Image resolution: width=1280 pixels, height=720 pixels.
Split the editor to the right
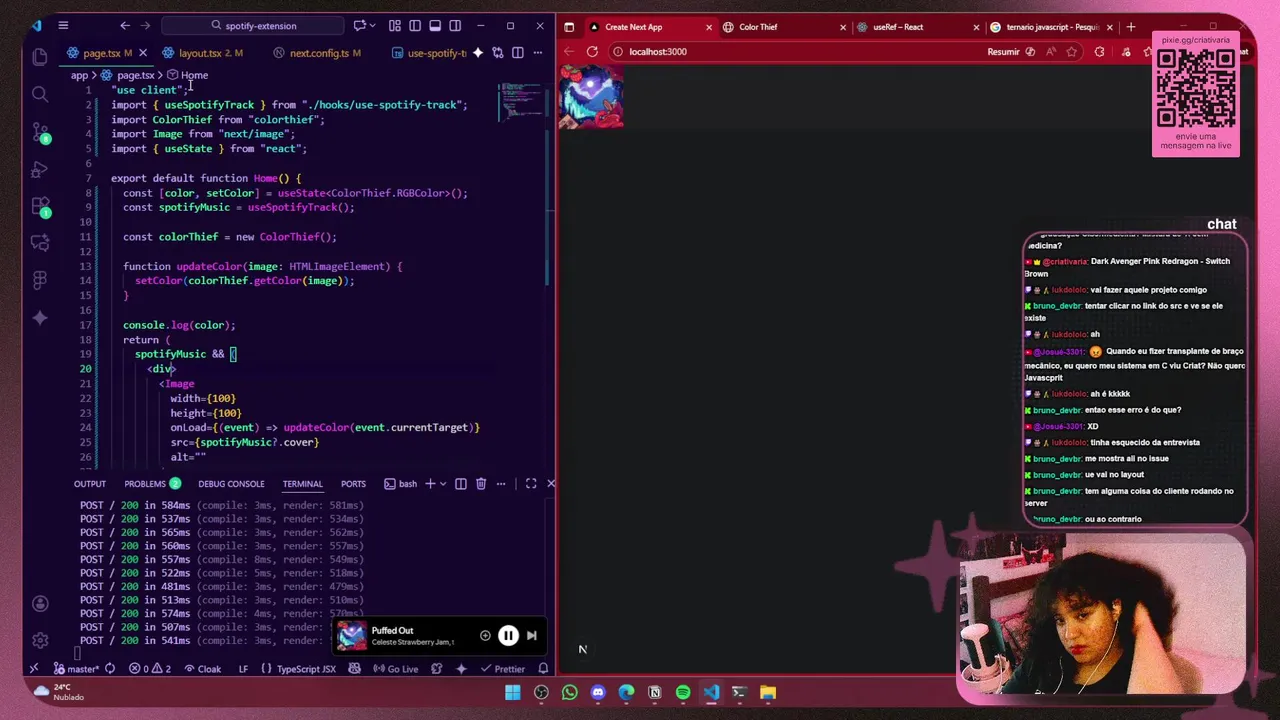point(517,53)
